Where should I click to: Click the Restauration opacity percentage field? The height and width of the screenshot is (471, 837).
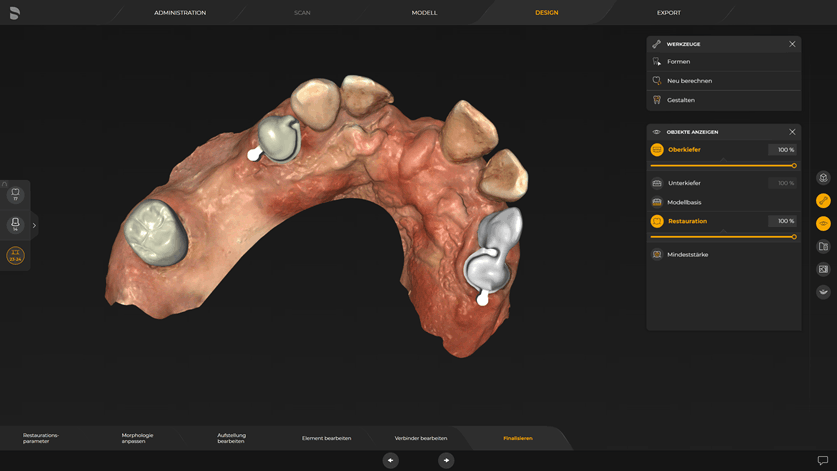pos(782,221)
